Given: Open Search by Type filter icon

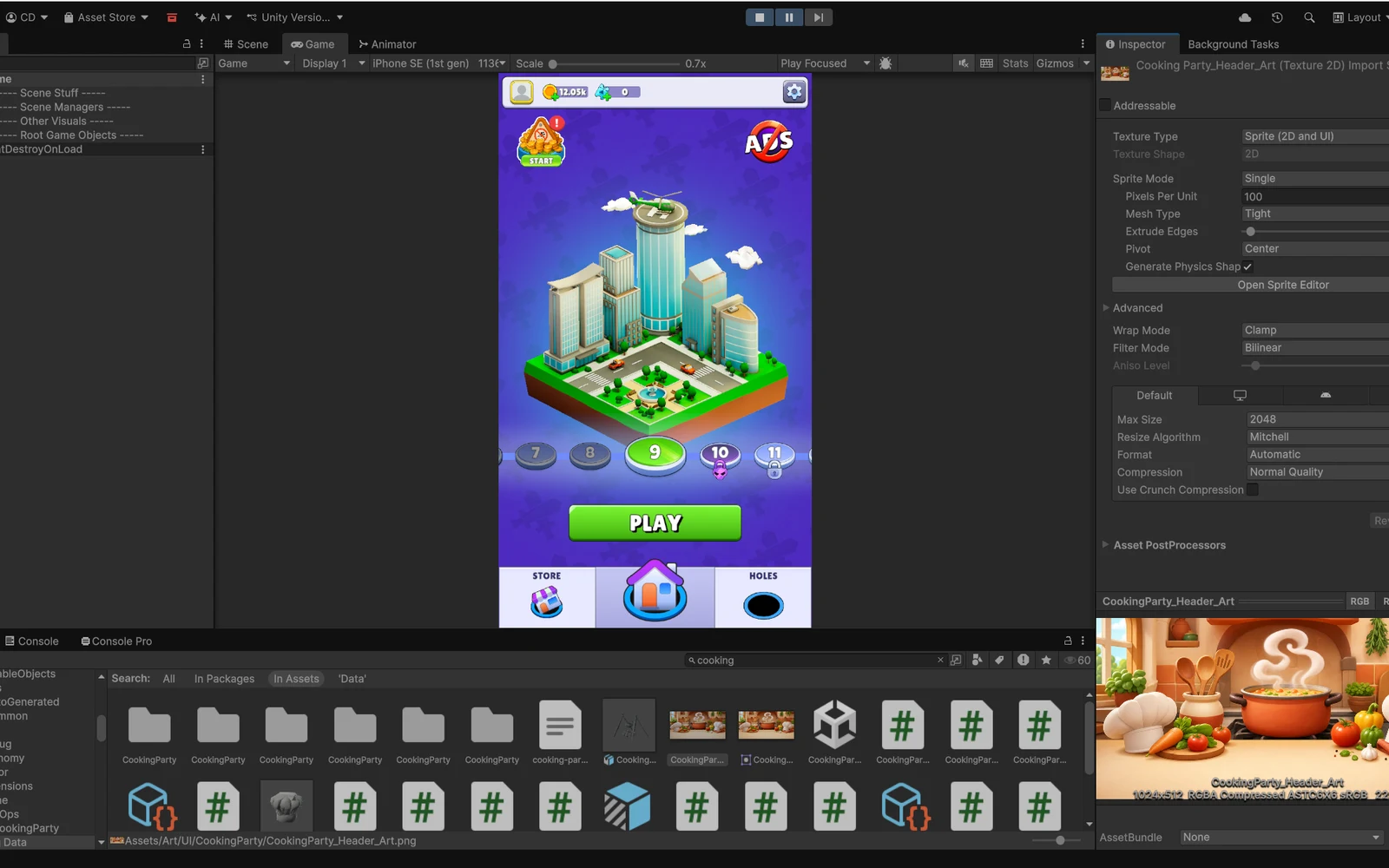Looking at the screenshot, I should [x=978, y=661].
